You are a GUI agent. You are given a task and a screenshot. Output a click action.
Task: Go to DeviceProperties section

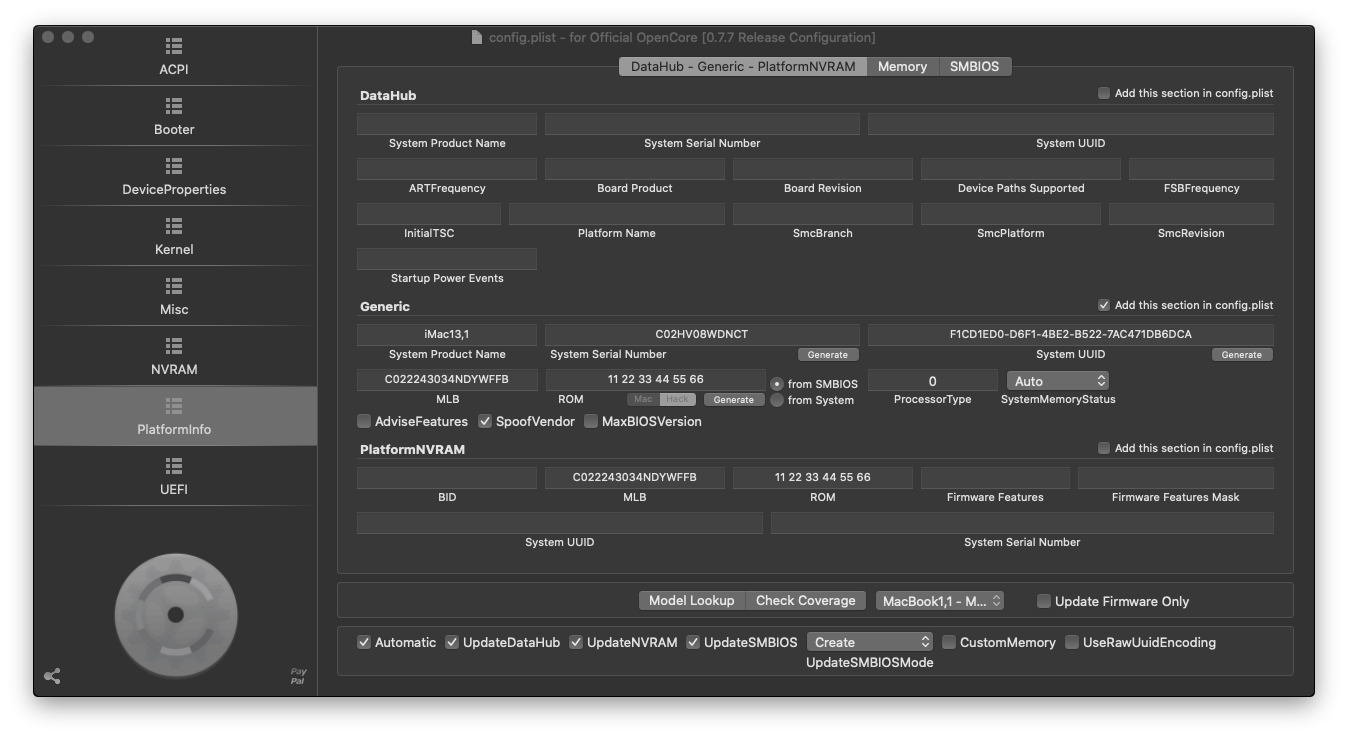(x=174, y=167)
